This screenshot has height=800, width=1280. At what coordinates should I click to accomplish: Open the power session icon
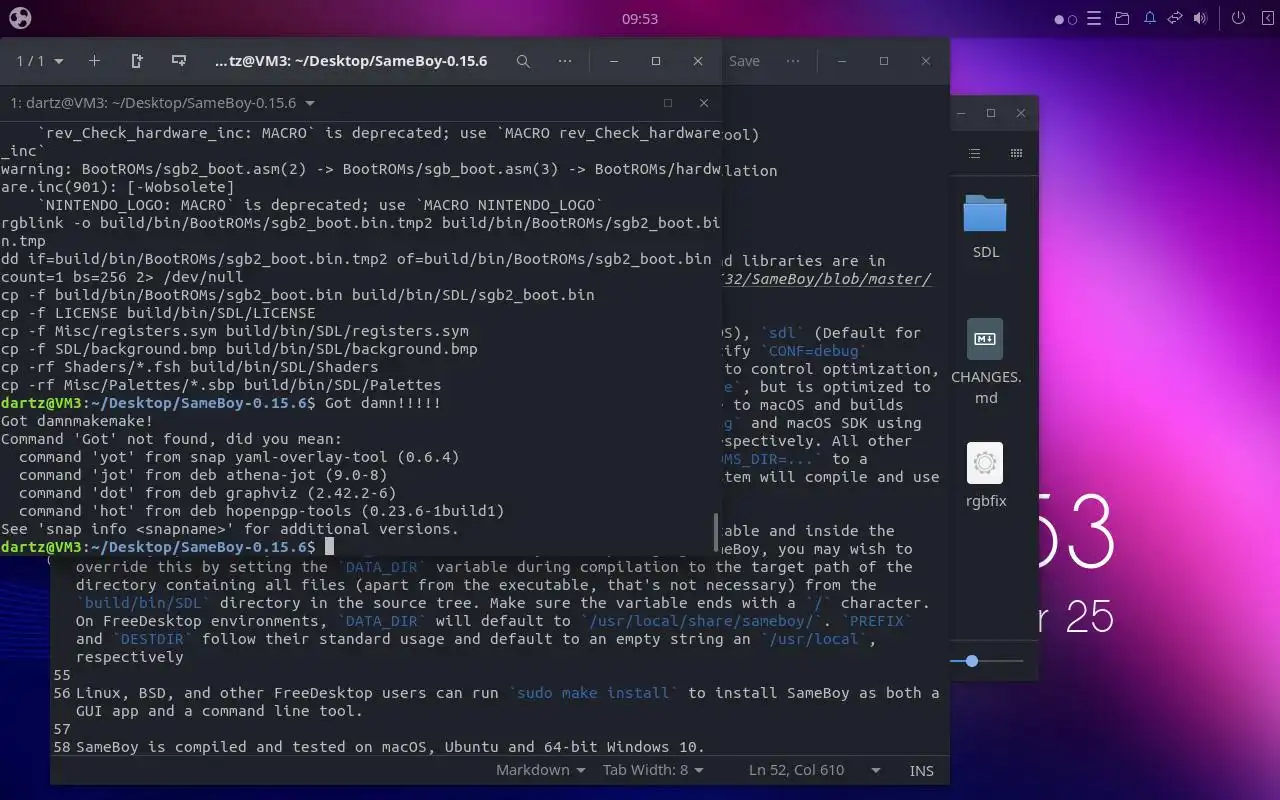pyautogui.click(x=1238, y=18)
